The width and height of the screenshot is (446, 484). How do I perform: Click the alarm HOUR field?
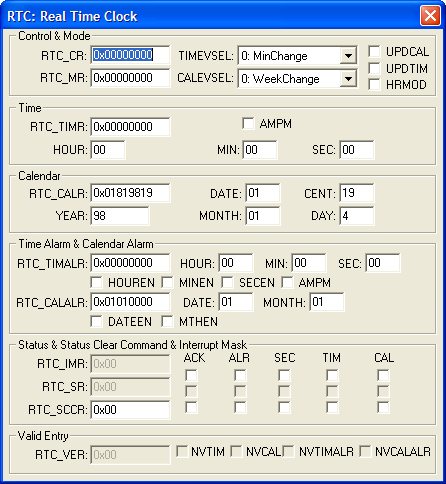click(236, 263)
